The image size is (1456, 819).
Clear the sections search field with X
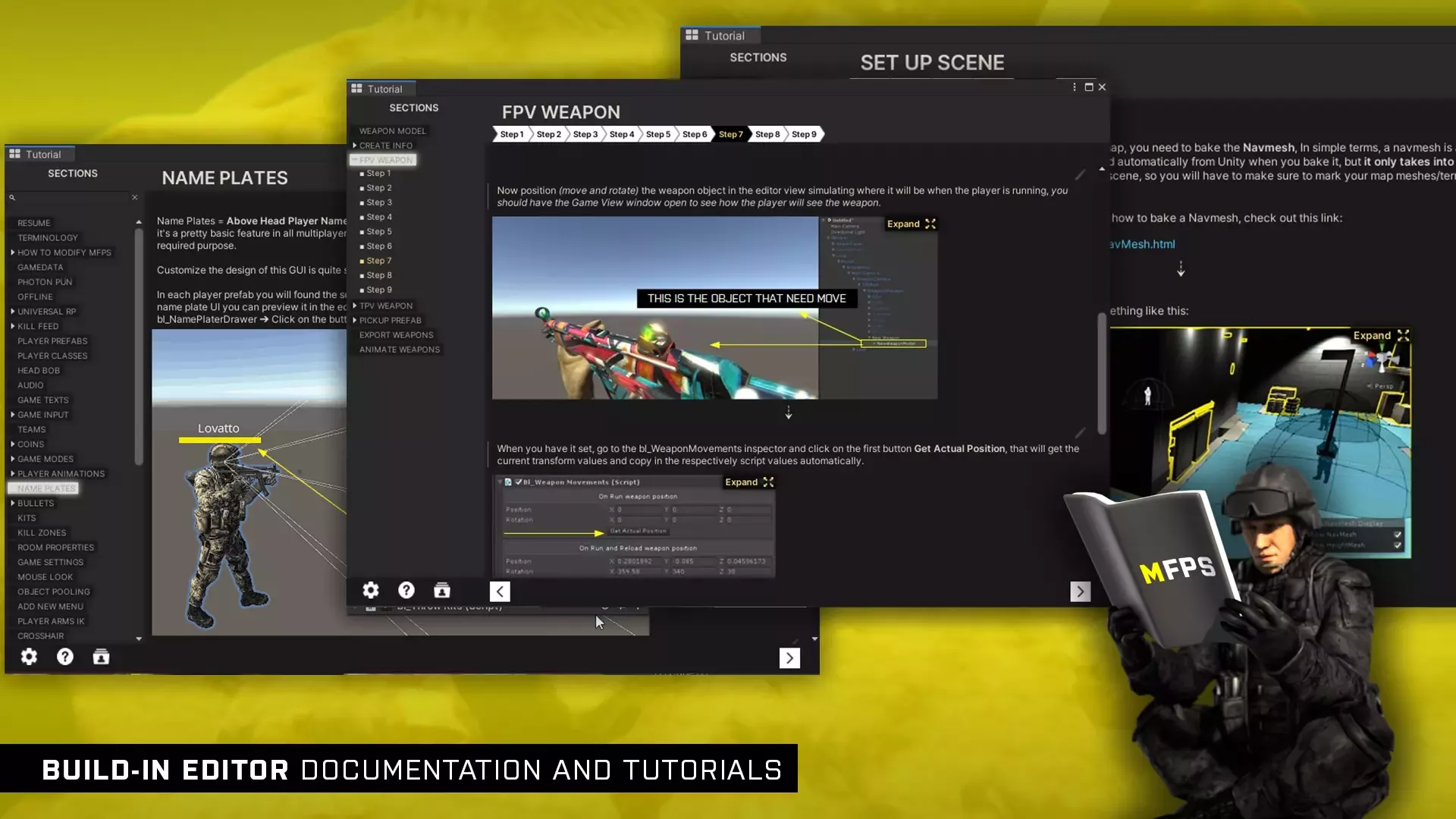tap(135, 197)
